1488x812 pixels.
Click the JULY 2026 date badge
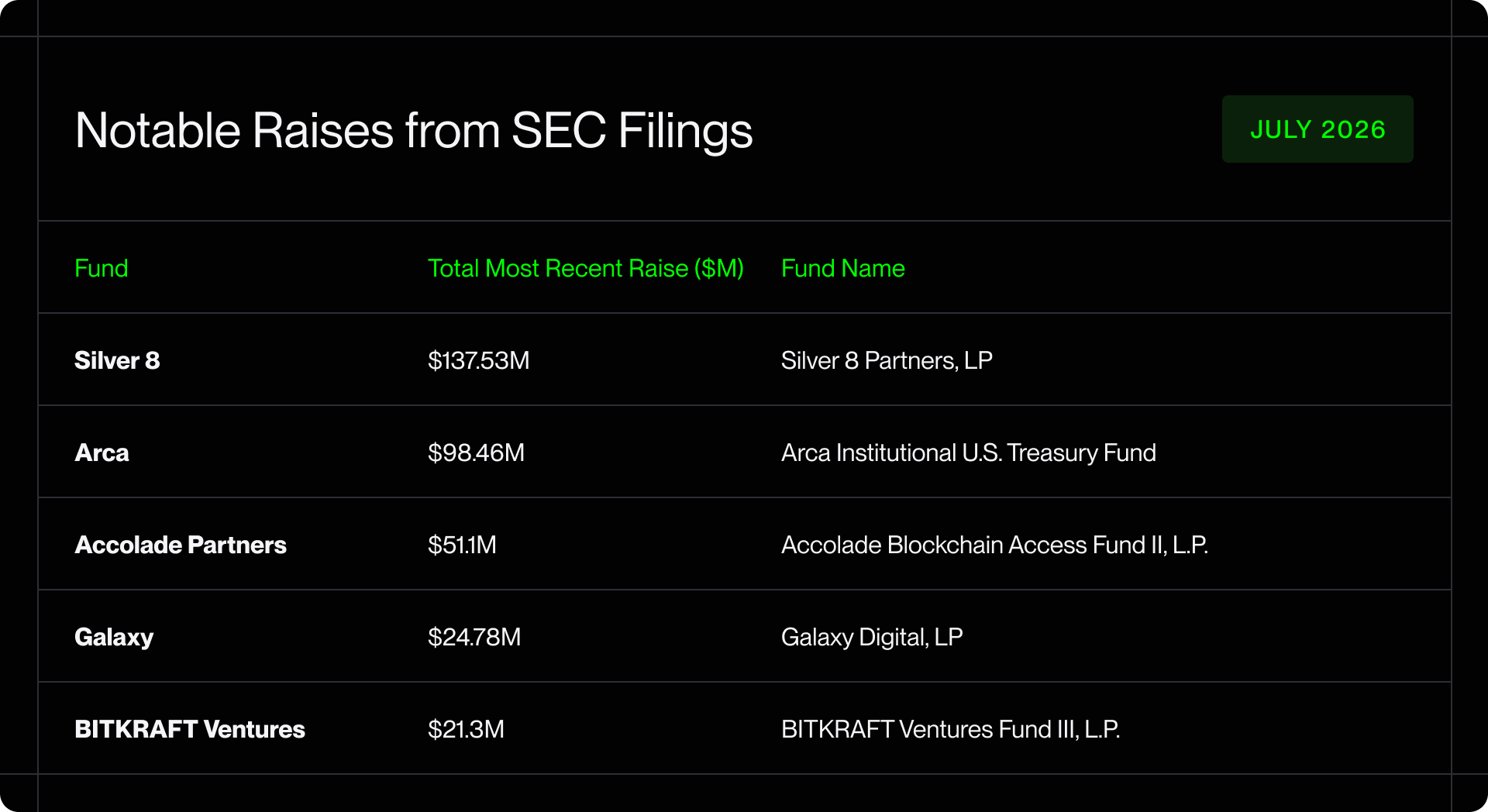point(1317,129)
